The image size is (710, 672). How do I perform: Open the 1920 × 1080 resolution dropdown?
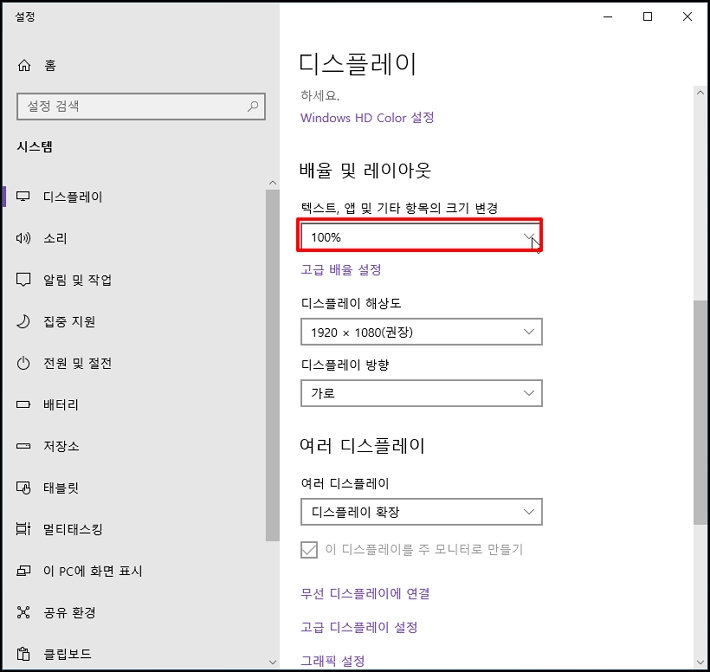tap(421, 332)
